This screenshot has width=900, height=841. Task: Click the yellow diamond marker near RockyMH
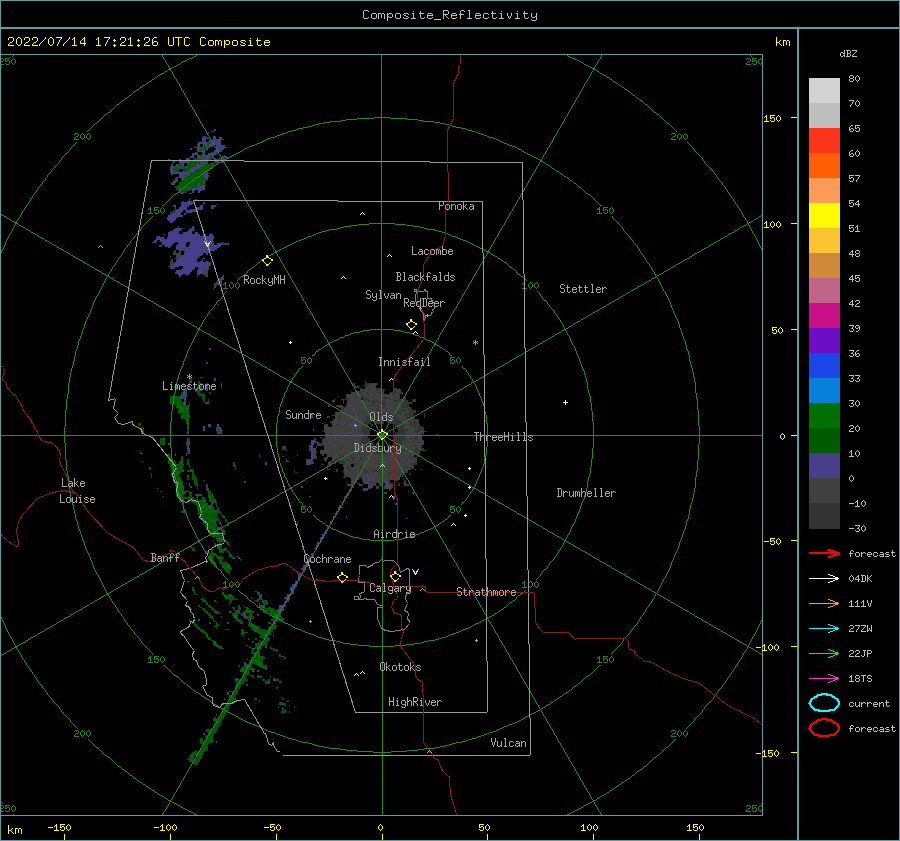click(267, 261)
